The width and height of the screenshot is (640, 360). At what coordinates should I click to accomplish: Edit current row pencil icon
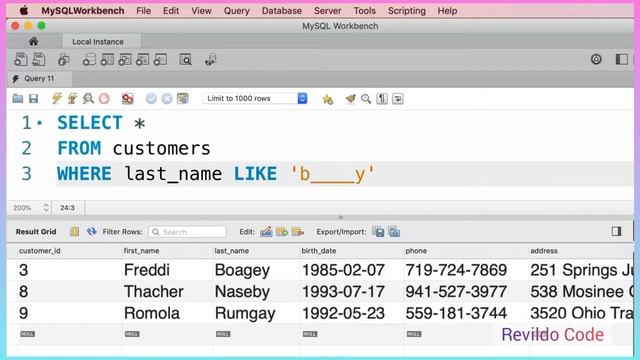click(266, 231)
